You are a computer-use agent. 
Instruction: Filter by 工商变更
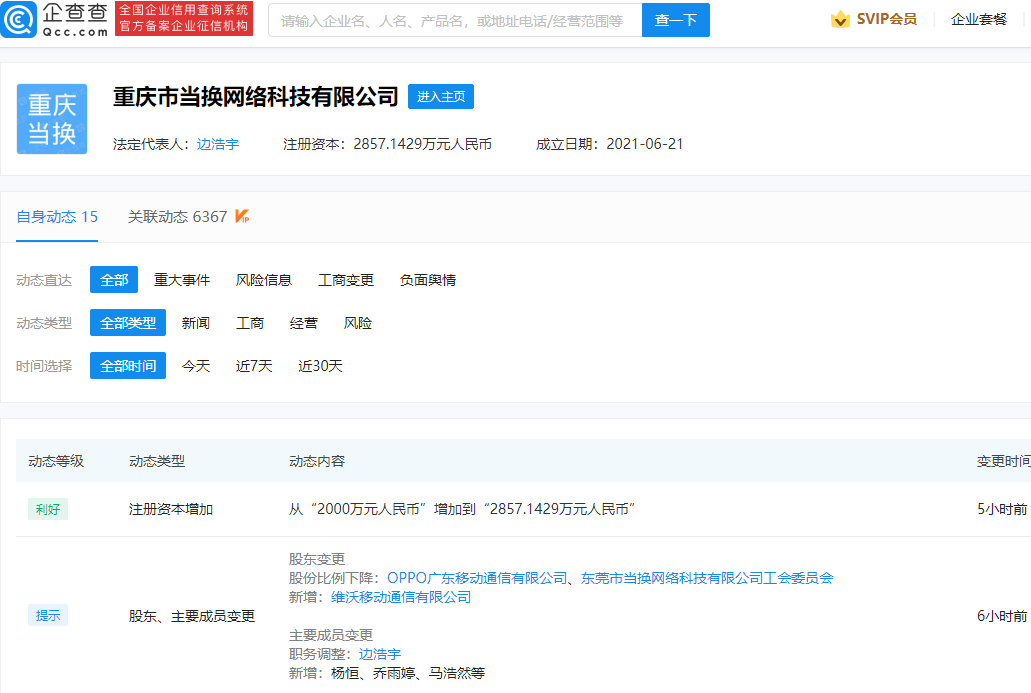click(x=346, y=280)
